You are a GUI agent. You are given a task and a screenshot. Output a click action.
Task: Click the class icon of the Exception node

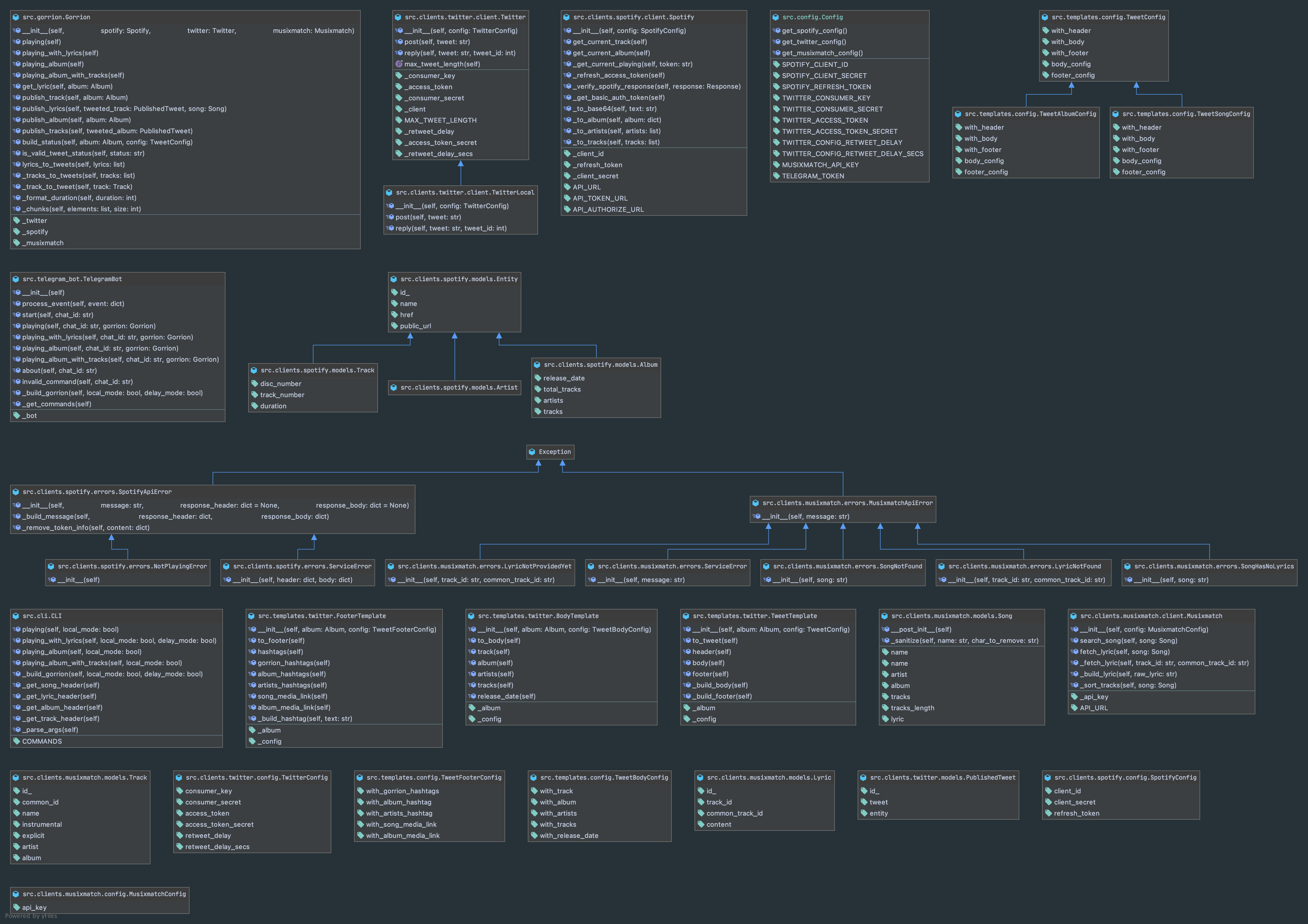pyautogui.click(x=532, y=452)
